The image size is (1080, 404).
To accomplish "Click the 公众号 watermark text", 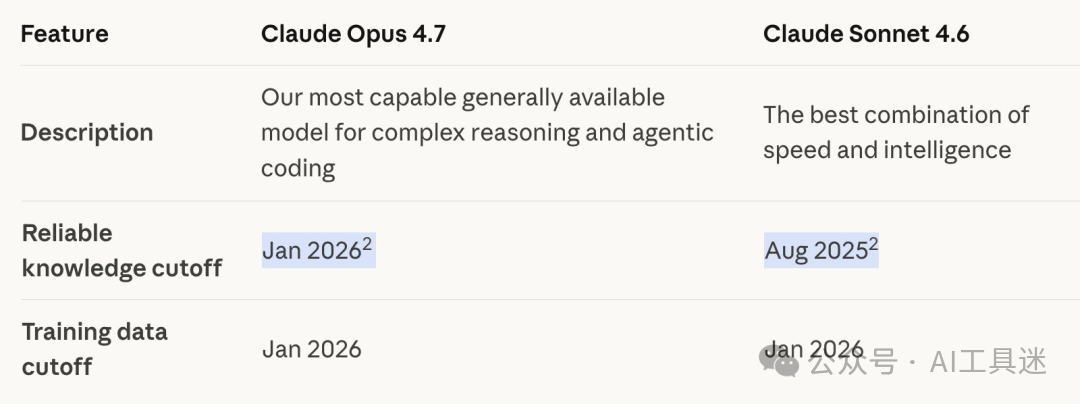I will tap(851, 362).
